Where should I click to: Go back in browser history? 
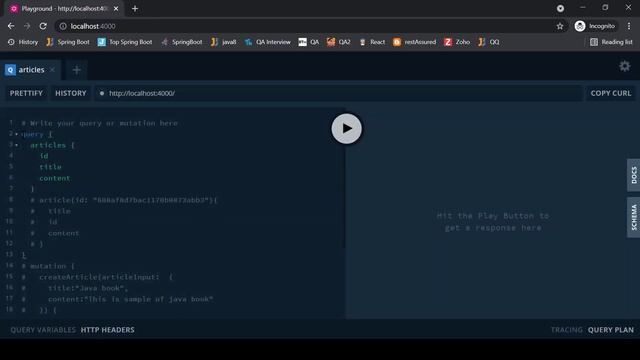click(x=11, y=26)
